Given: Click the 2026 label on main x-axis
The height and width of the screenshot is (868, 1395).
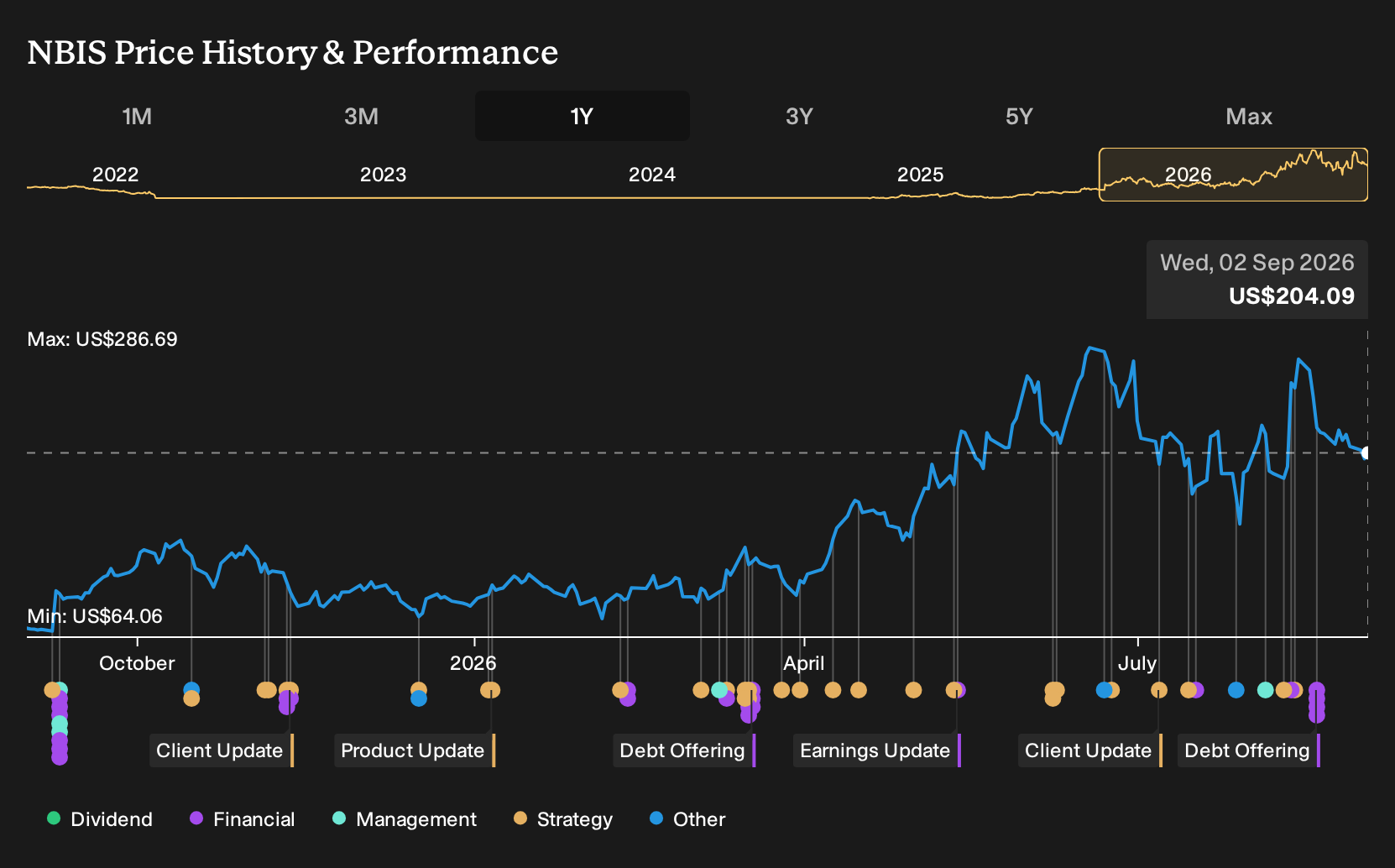Looking at the screenshot, I should pos(473,663).
